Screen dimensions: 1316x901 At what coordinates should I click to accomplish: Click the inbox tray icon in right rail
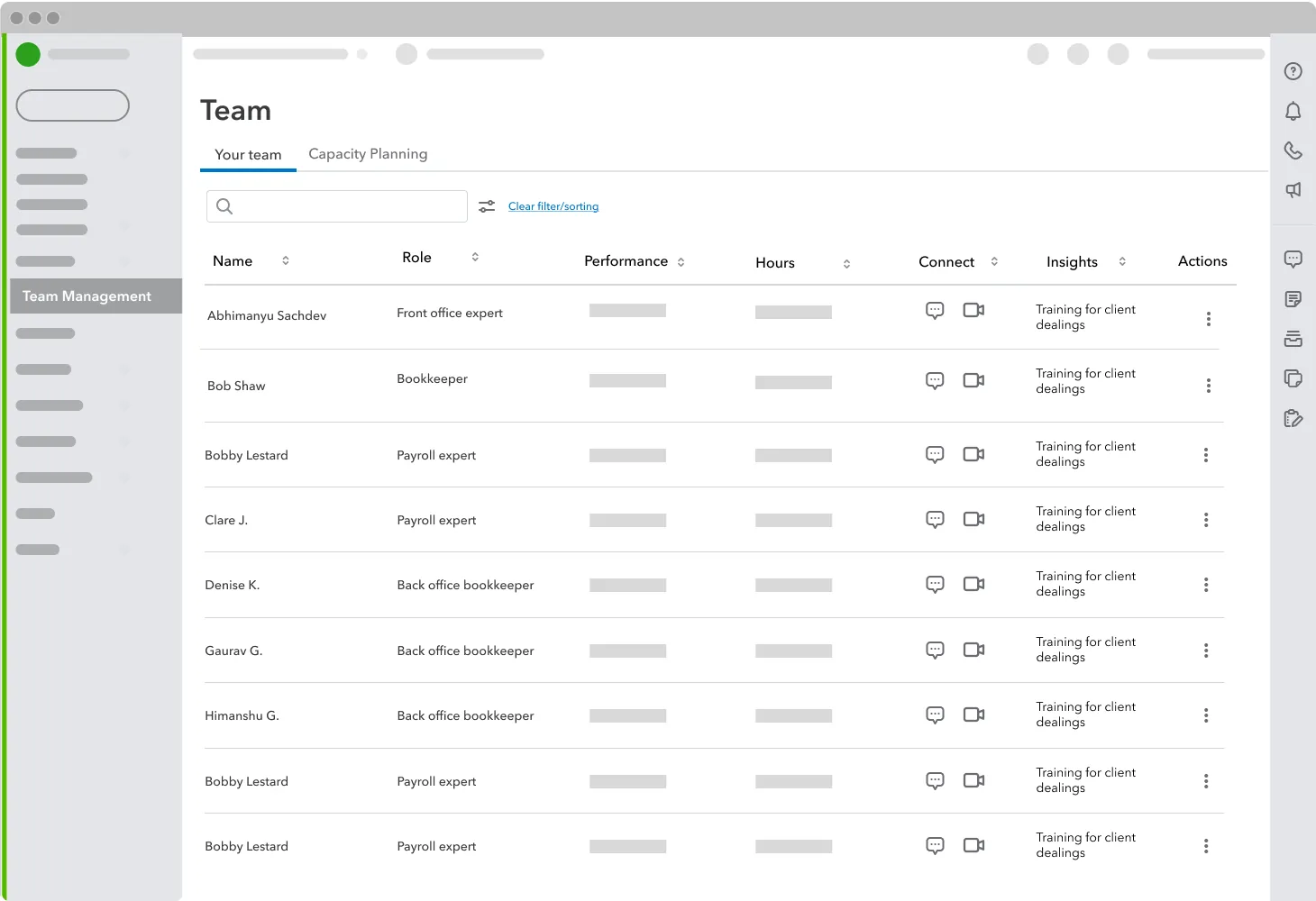1293,339
